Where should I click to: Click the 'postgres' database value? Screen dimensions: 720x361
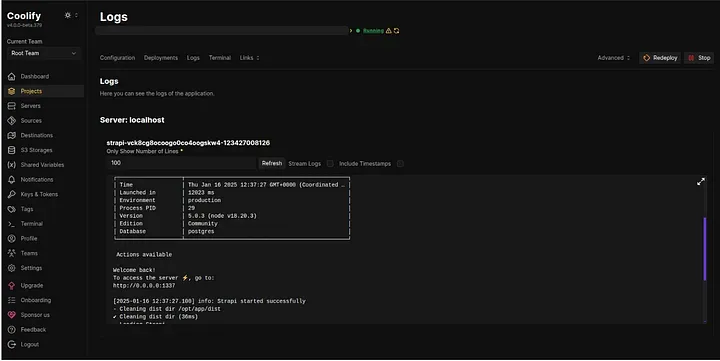[x=201, y=231]
